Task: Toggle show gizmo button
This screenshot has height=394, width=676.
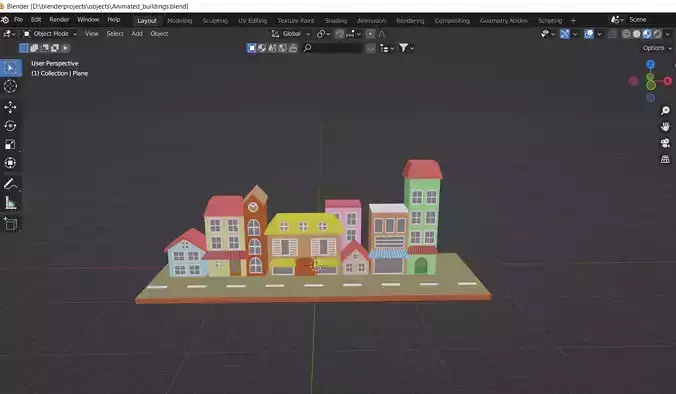Action: pos(564,34)
